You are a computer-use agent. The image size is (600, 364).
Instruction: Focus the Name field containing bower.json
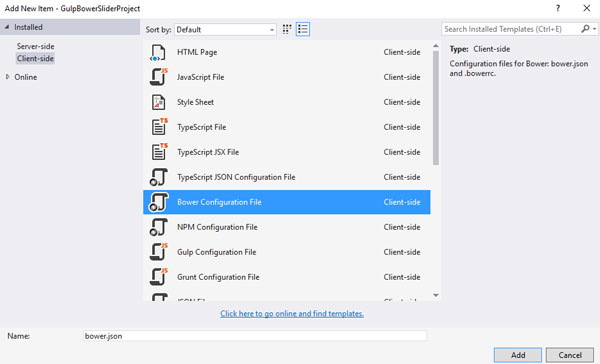[x=255, y=336]
